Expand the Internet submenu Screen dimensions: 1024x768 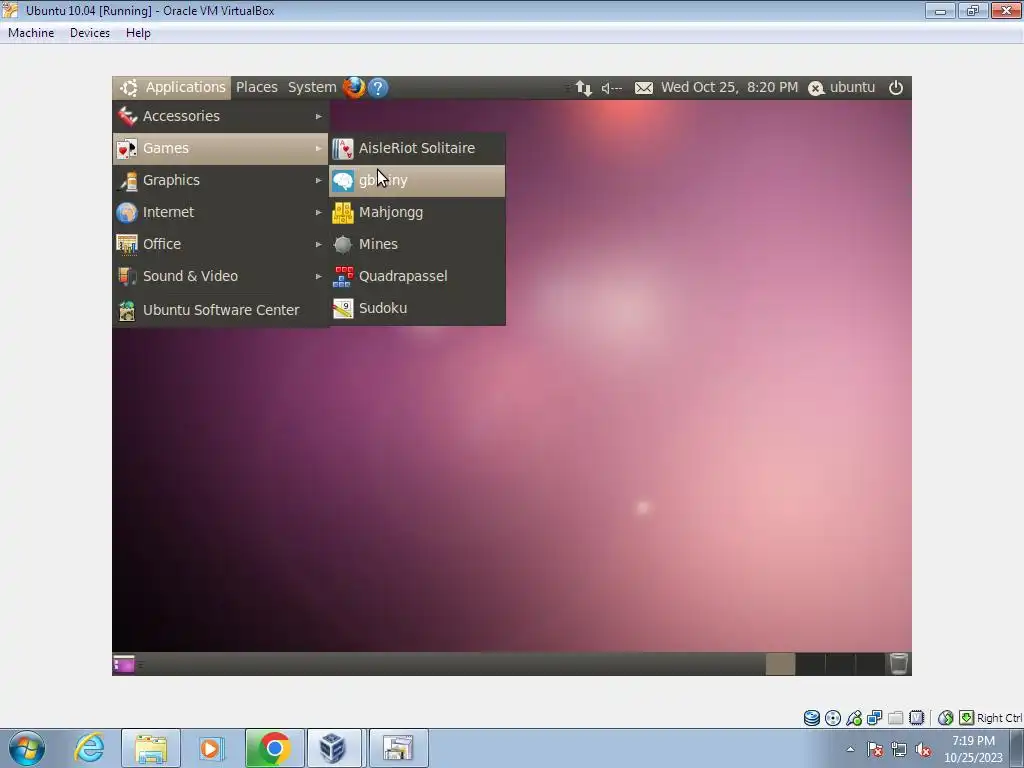221,212
